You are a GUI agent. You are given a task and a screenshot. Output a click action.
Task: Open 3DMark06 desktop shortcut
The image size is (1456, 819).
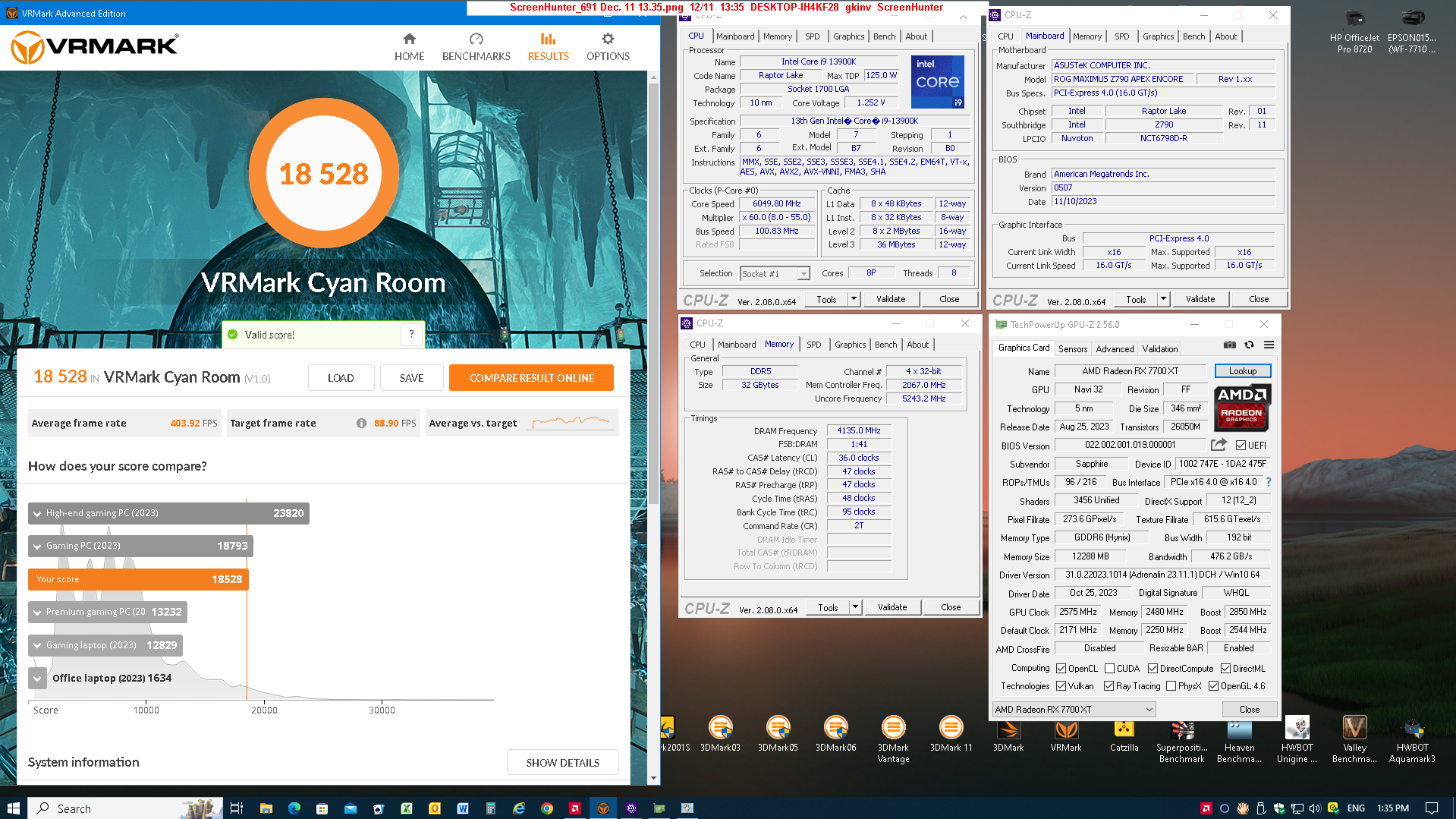tap(835, 734)
